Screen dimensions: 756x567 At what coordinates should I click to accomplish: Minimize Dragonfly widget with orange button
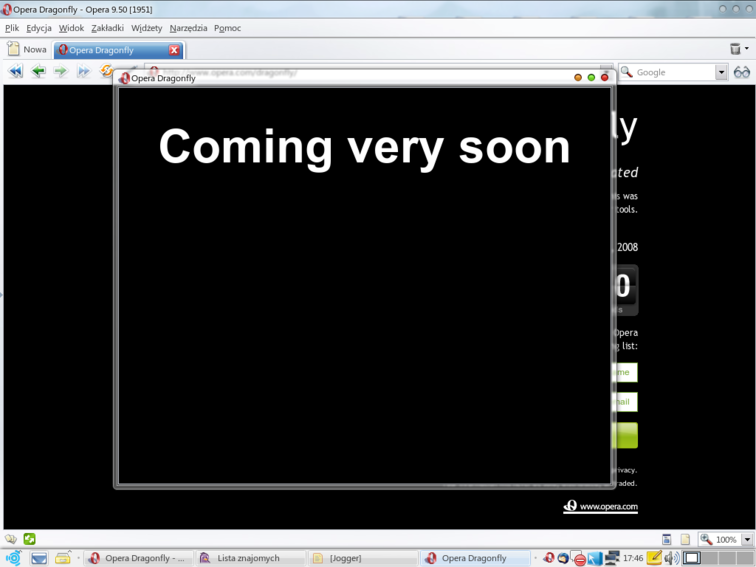click(578, 78)
